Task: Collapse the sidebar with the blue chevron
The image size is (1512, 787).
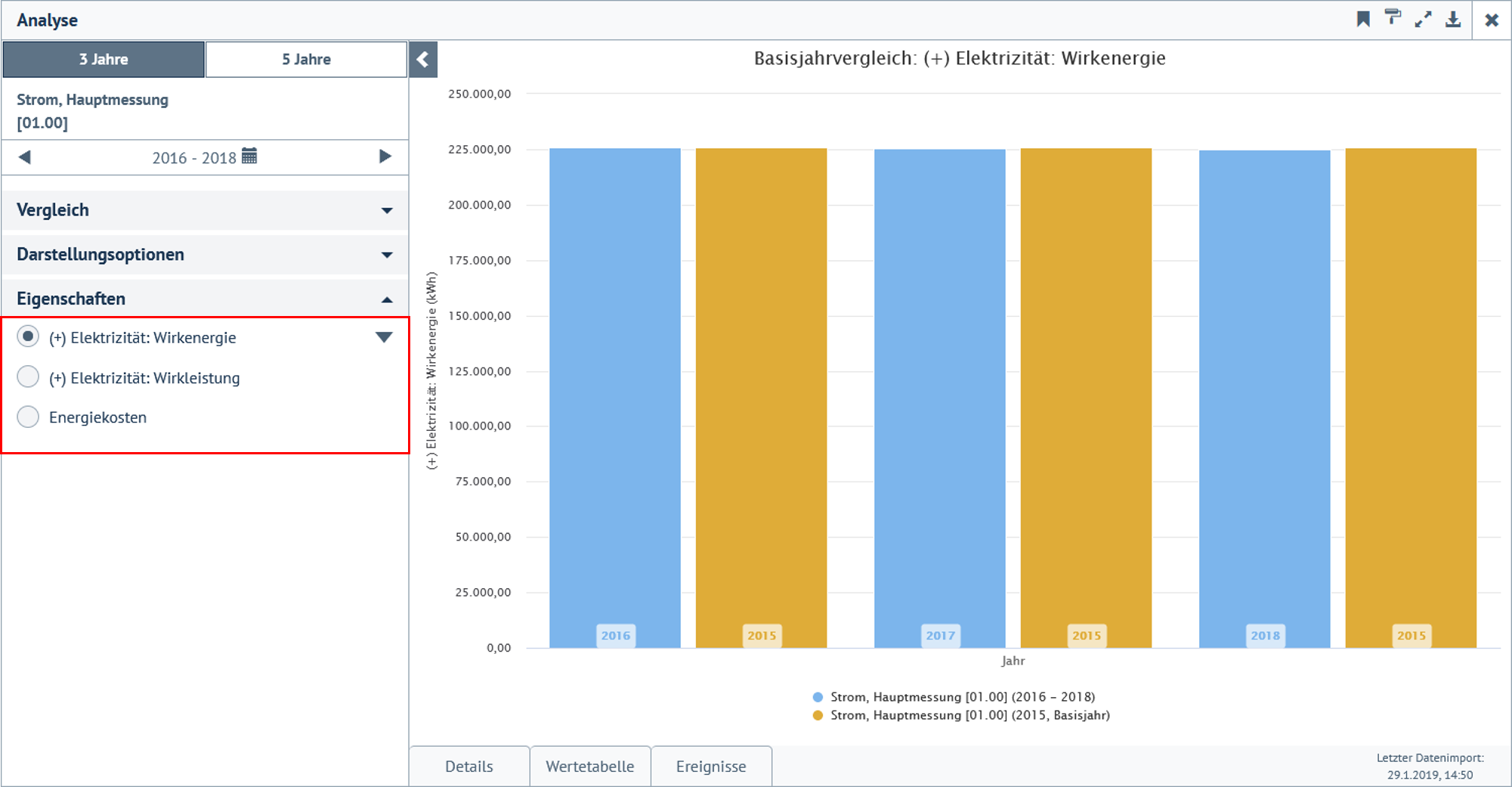Action: [x=423, y=59]
